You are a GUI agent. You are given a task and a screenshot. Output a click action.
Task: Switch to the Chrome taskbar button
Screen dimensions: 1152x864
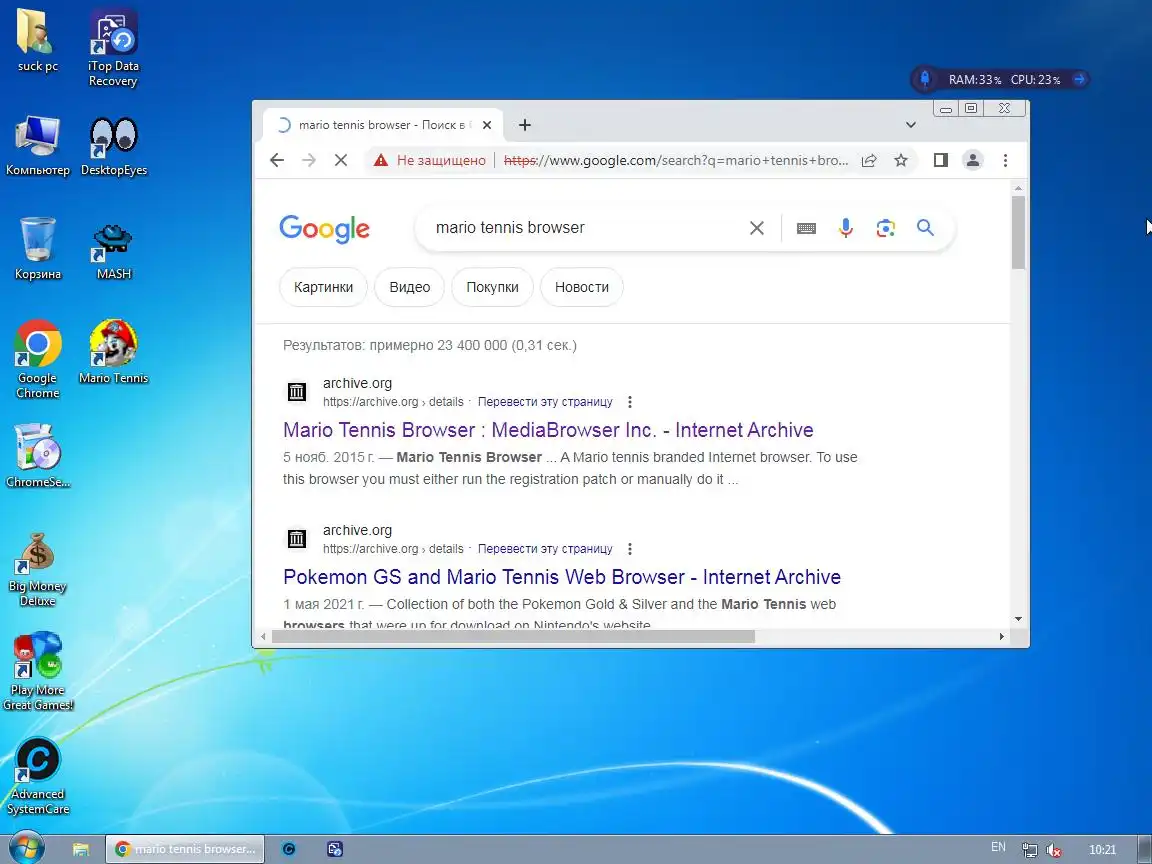pos(184,849)
